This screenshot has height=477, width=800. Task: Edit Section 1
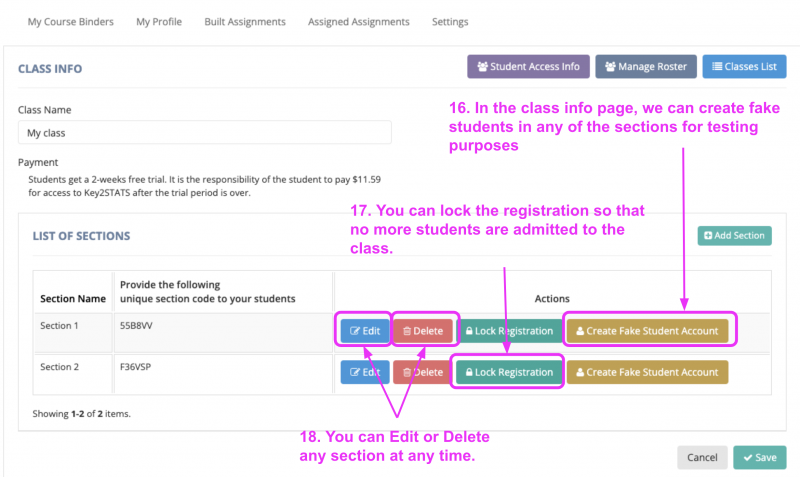click(x=365, y=331)
